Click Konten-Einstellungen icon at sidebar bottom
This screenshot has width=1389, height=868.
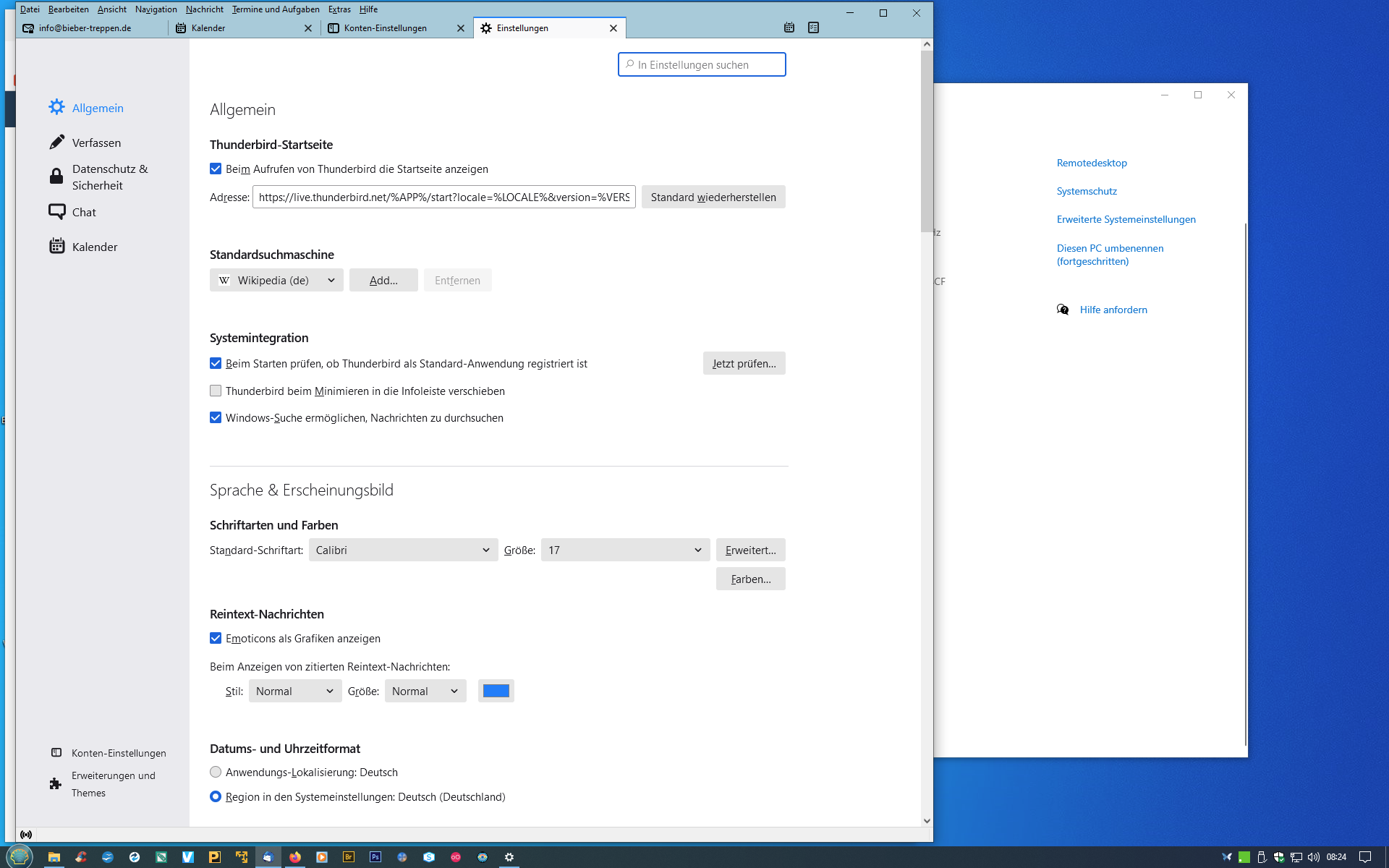pos(56,753)
